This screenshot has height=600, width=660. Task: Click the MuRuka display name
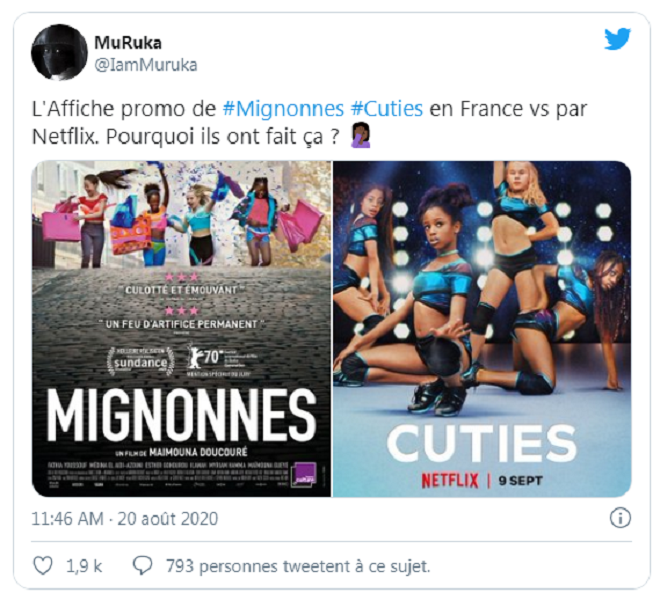128,43
